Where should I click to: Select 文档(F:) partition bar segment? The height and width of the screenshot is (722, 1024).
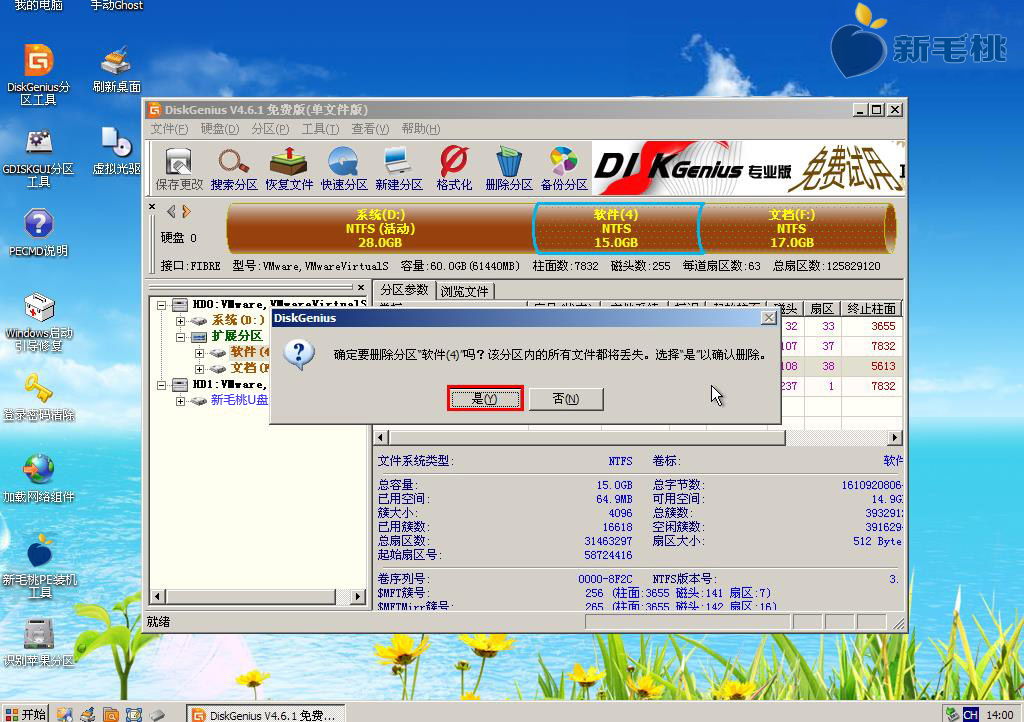(792, 228)
